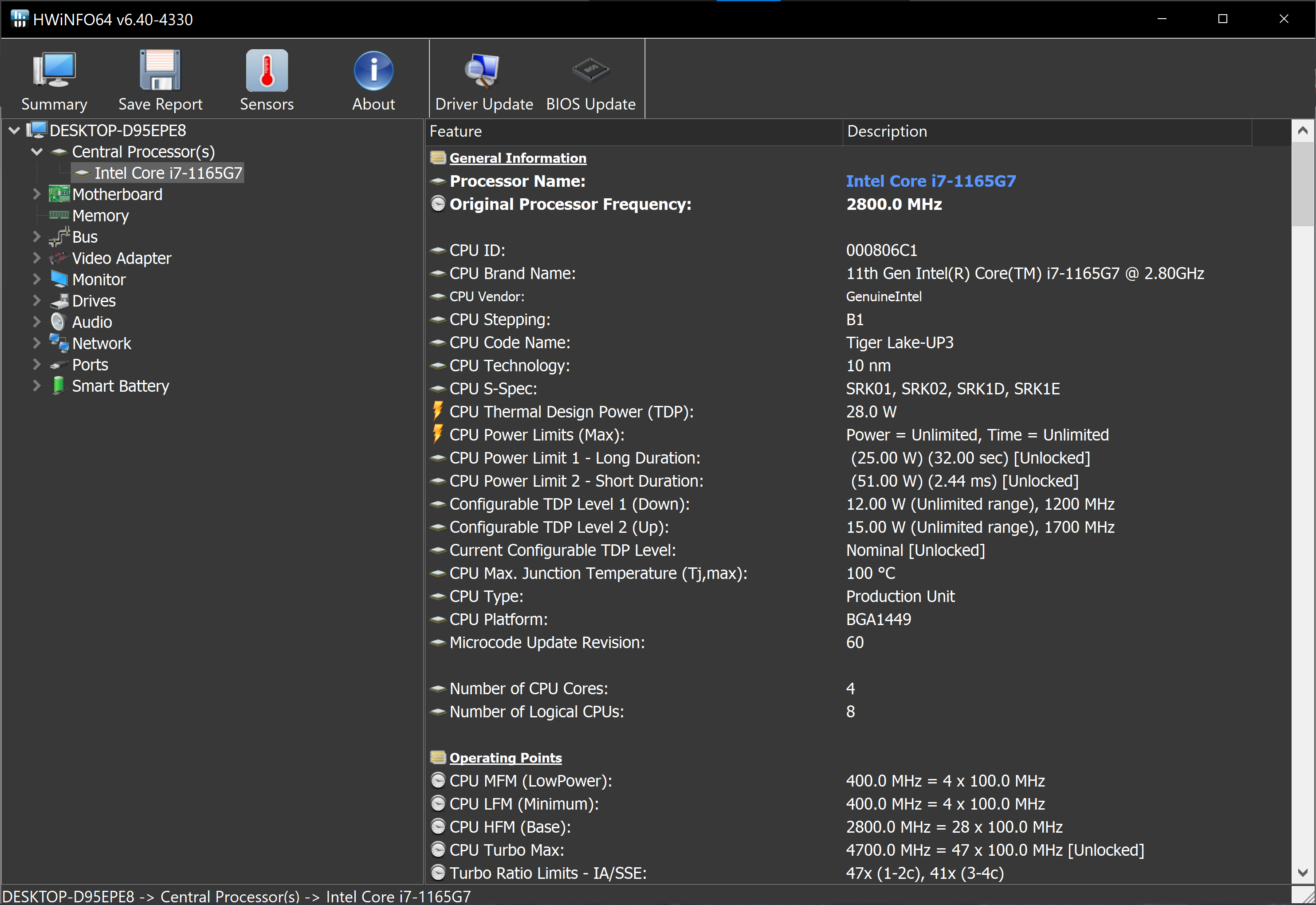Viewport: 1316px width, 905px height.
Task: Launch BIOS Update
Action: [x=591, y=81]
